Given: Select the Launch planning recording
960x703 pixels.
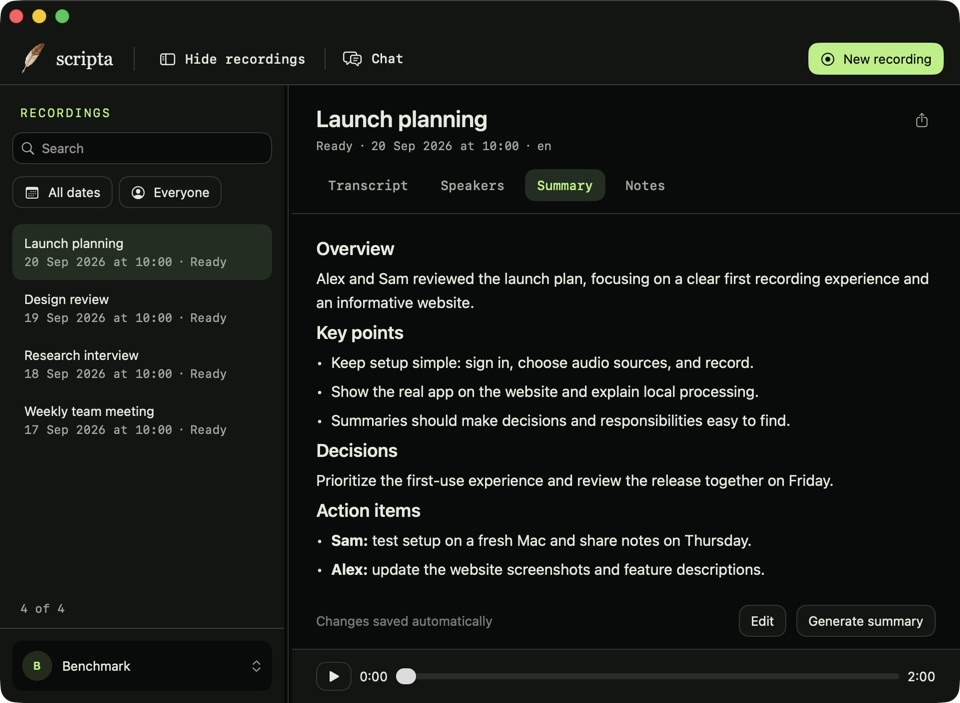Looking at the screenshot, I should tap(142, 252).
